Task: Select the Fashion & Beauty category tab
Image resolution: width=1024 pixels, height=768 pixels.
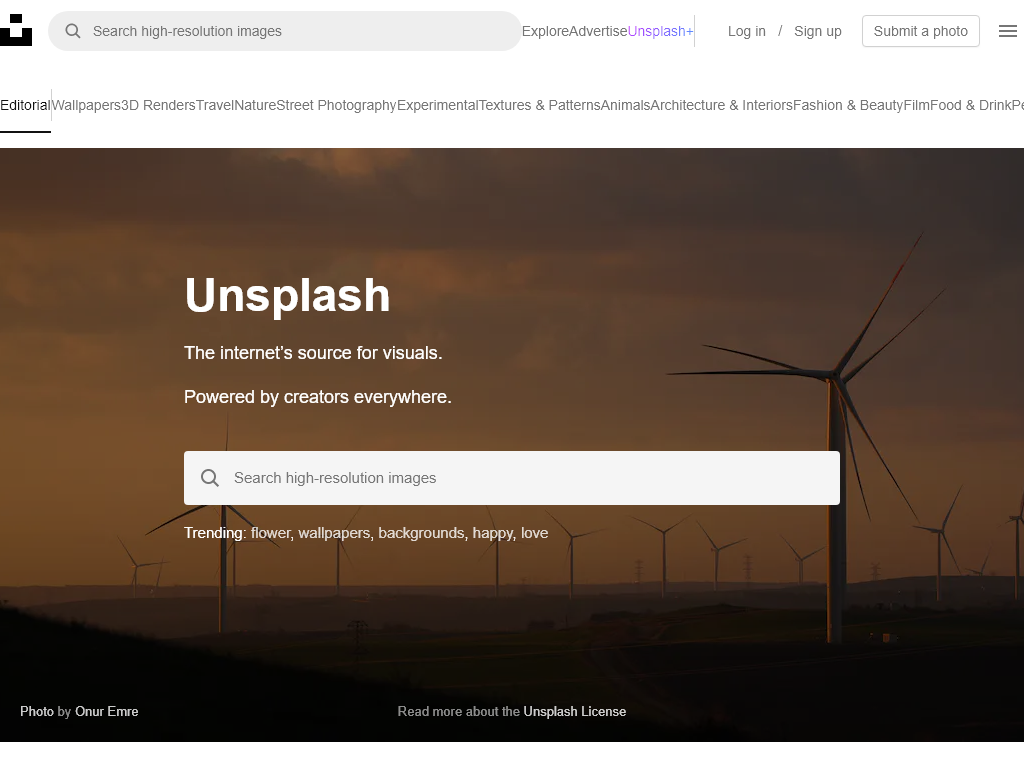Action: tap(848, 105)
